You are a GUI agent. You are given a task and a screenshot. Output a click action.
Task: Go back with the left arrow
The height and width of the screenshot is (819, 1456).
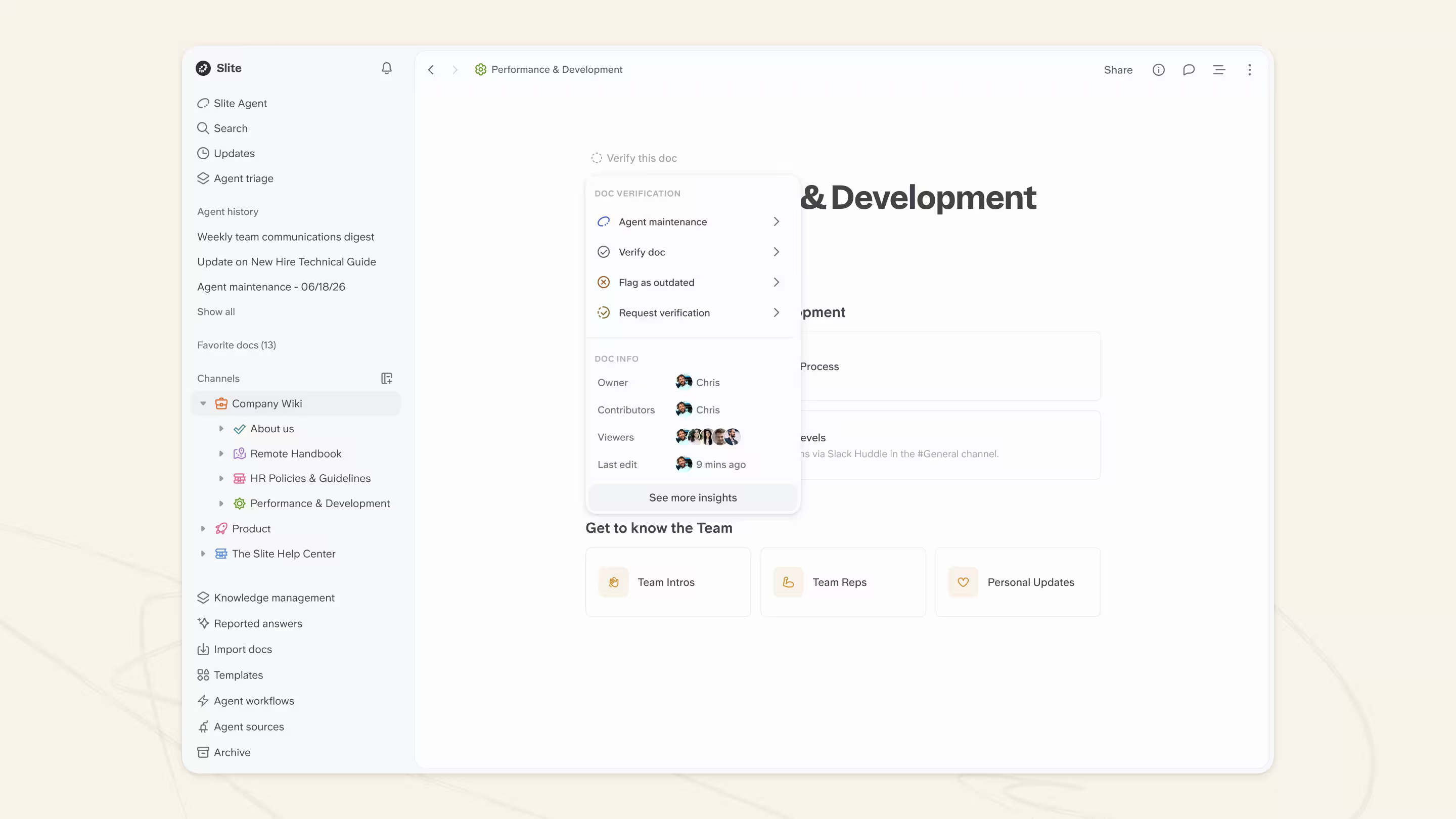point(431,70)
